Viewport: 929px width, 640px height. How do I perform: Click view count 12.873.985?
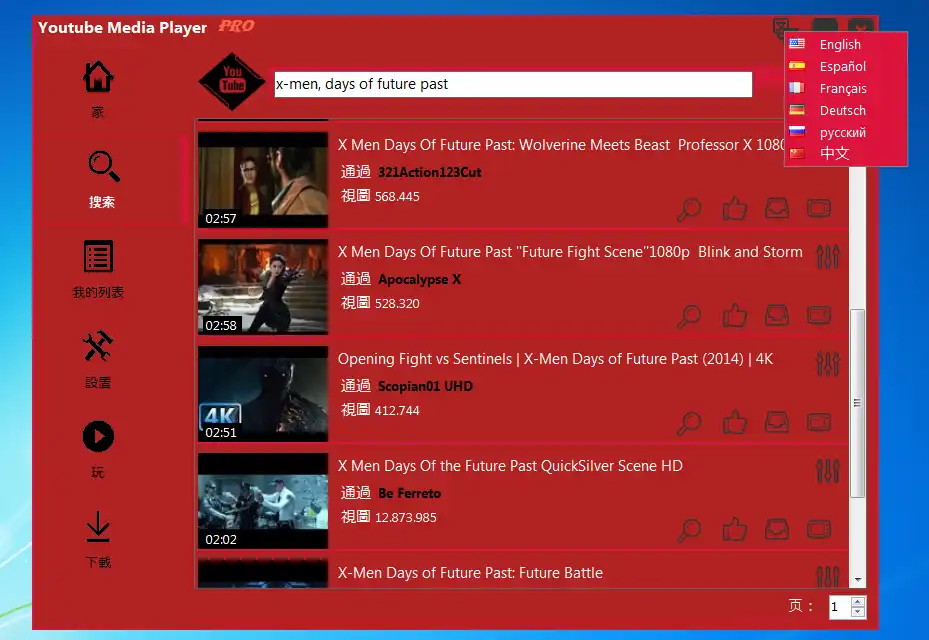[406, 518]
